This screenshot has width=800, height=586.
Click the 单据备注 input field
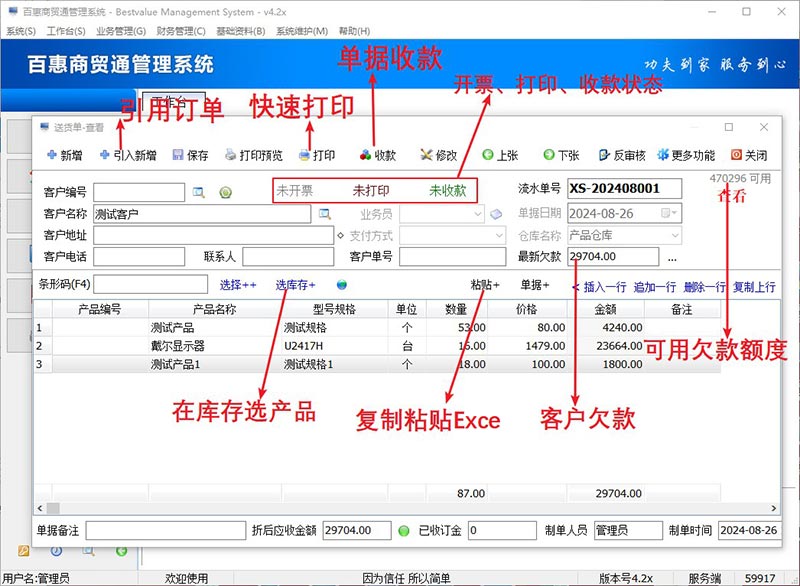(166, 530)
